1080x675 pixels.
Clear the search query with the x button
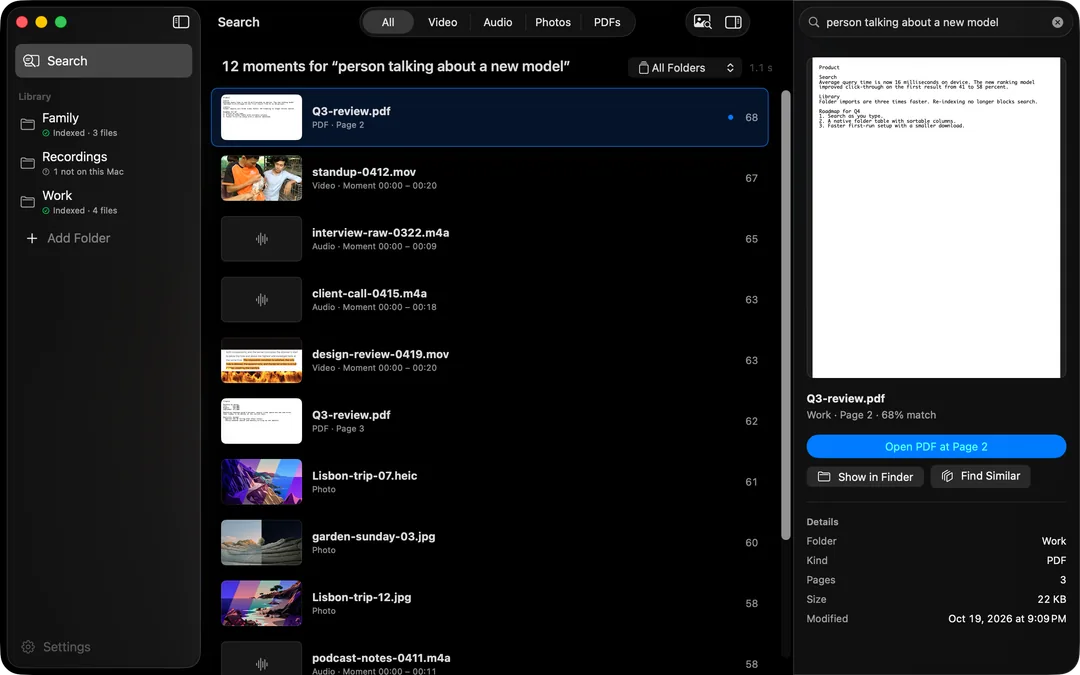(1057, 22)
